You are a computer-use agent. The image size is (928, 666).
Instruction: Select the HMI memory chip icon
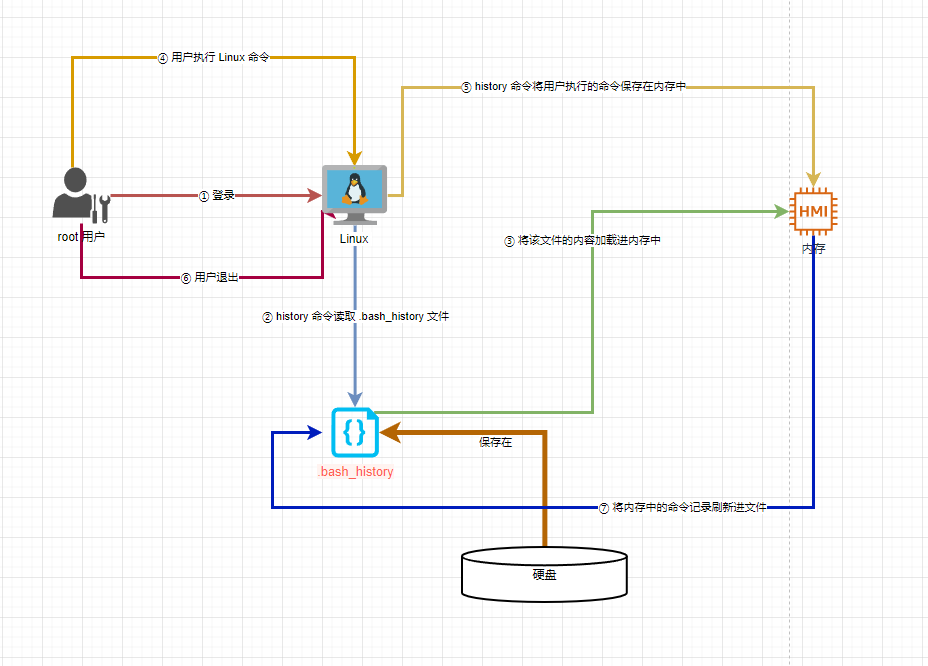tap(813, 211)
